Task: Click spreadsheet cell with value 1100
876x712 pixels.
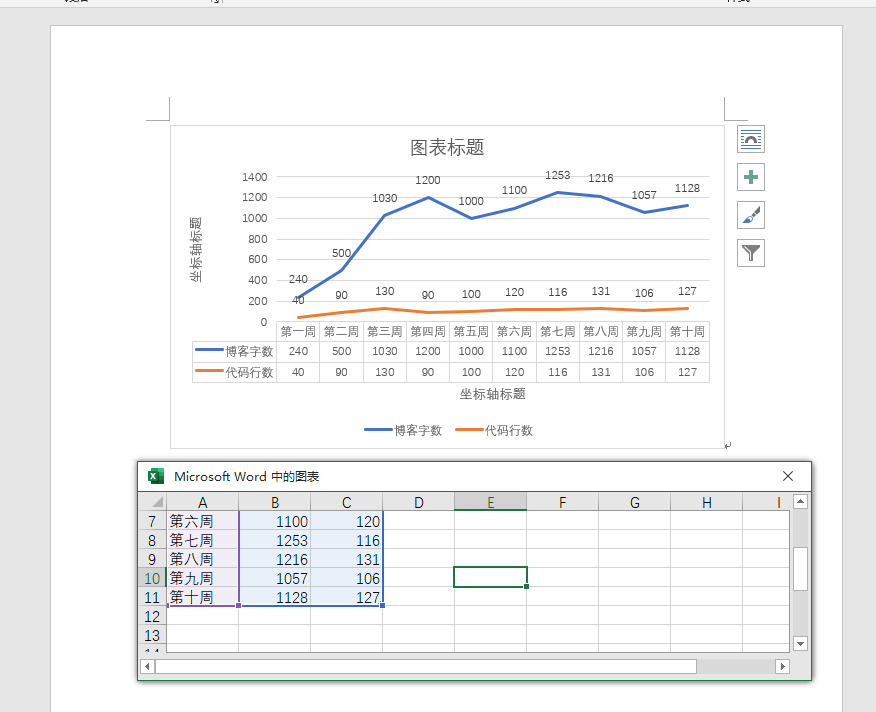Action: (x=274, y=521)
